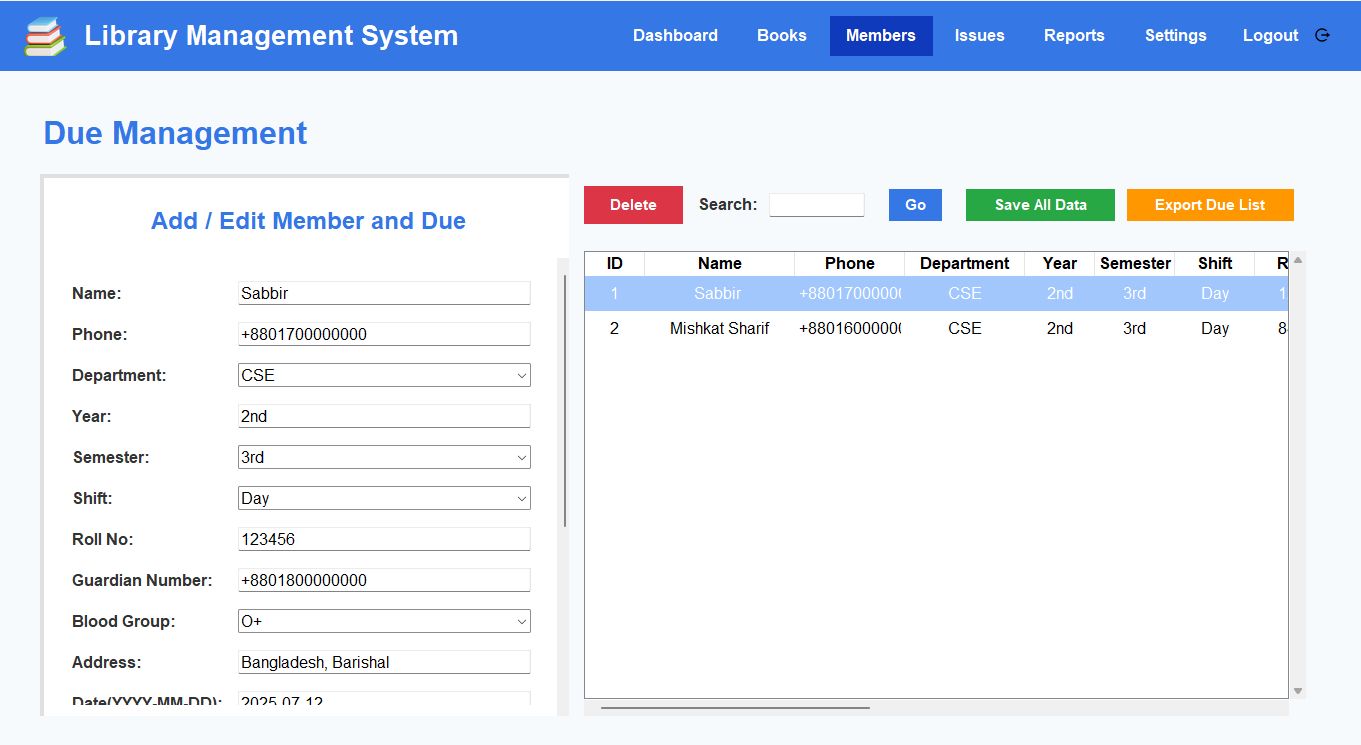This screenshot has width=1361, height=745.
Task: Open the Settings page
Action: pos(1175,35)
